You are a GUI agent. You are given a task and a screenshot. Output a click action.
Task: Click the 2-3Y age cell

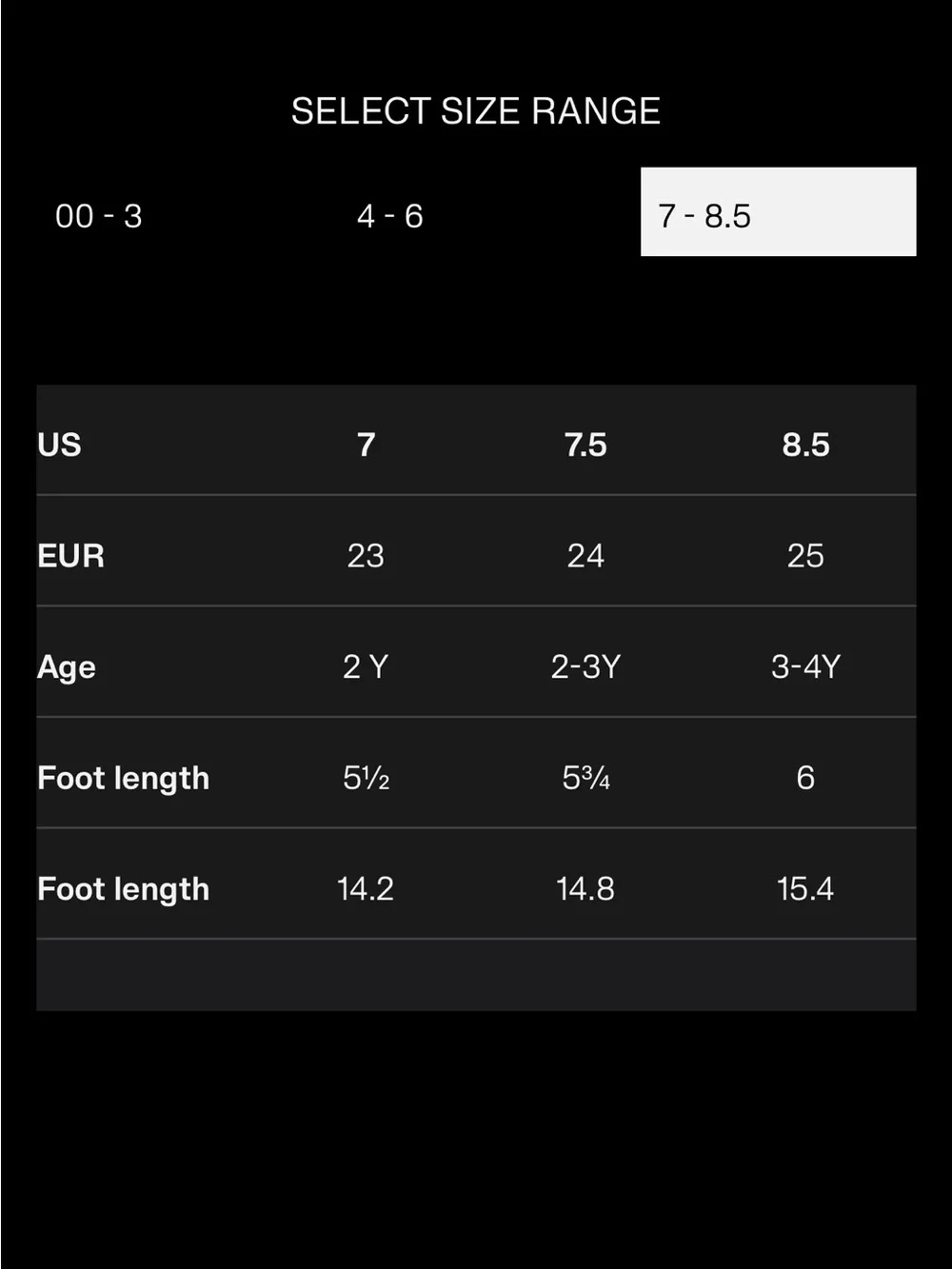pos(585,666)
